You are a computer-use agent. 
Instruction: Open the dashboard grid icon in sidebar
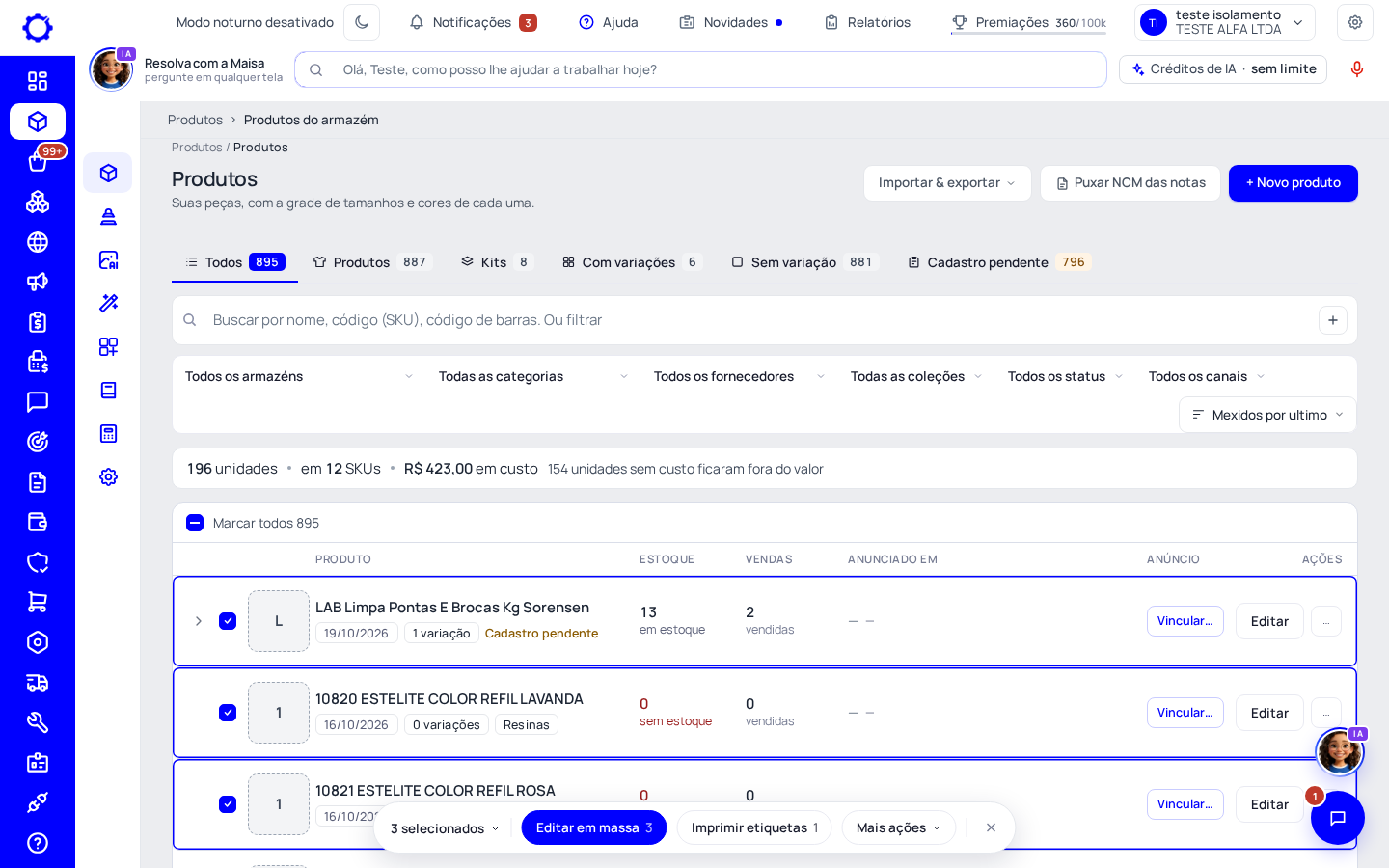tap(38, 81)
